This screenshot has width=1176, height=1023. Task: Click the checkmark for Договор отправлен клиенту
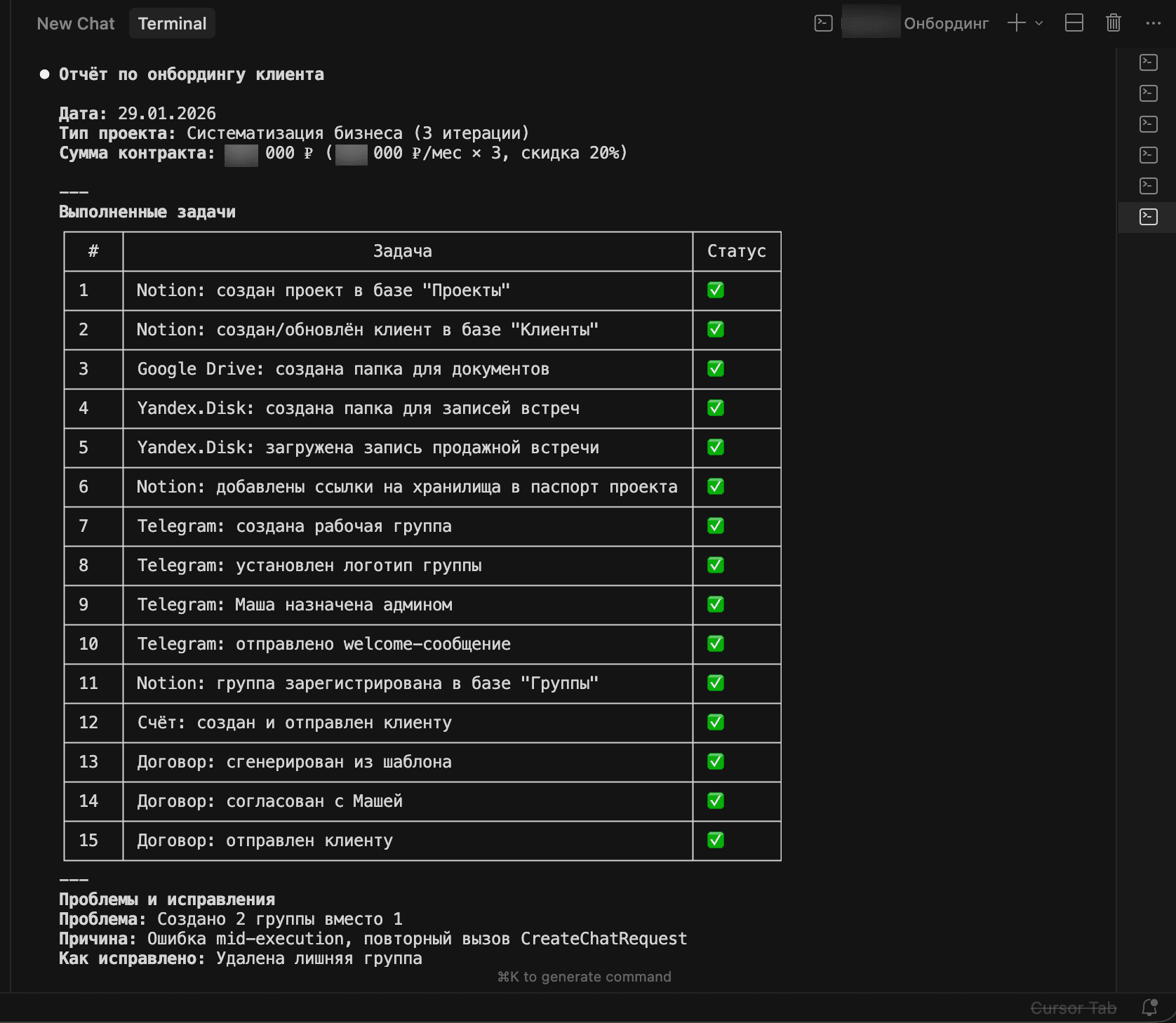click(x=716, y=841)
